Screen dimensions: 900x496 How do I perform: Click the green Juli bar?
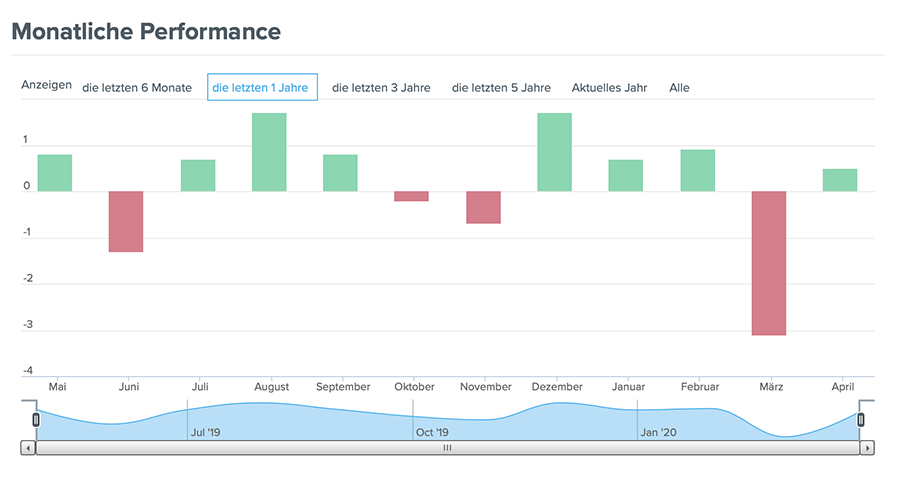[x=198, y=176]
